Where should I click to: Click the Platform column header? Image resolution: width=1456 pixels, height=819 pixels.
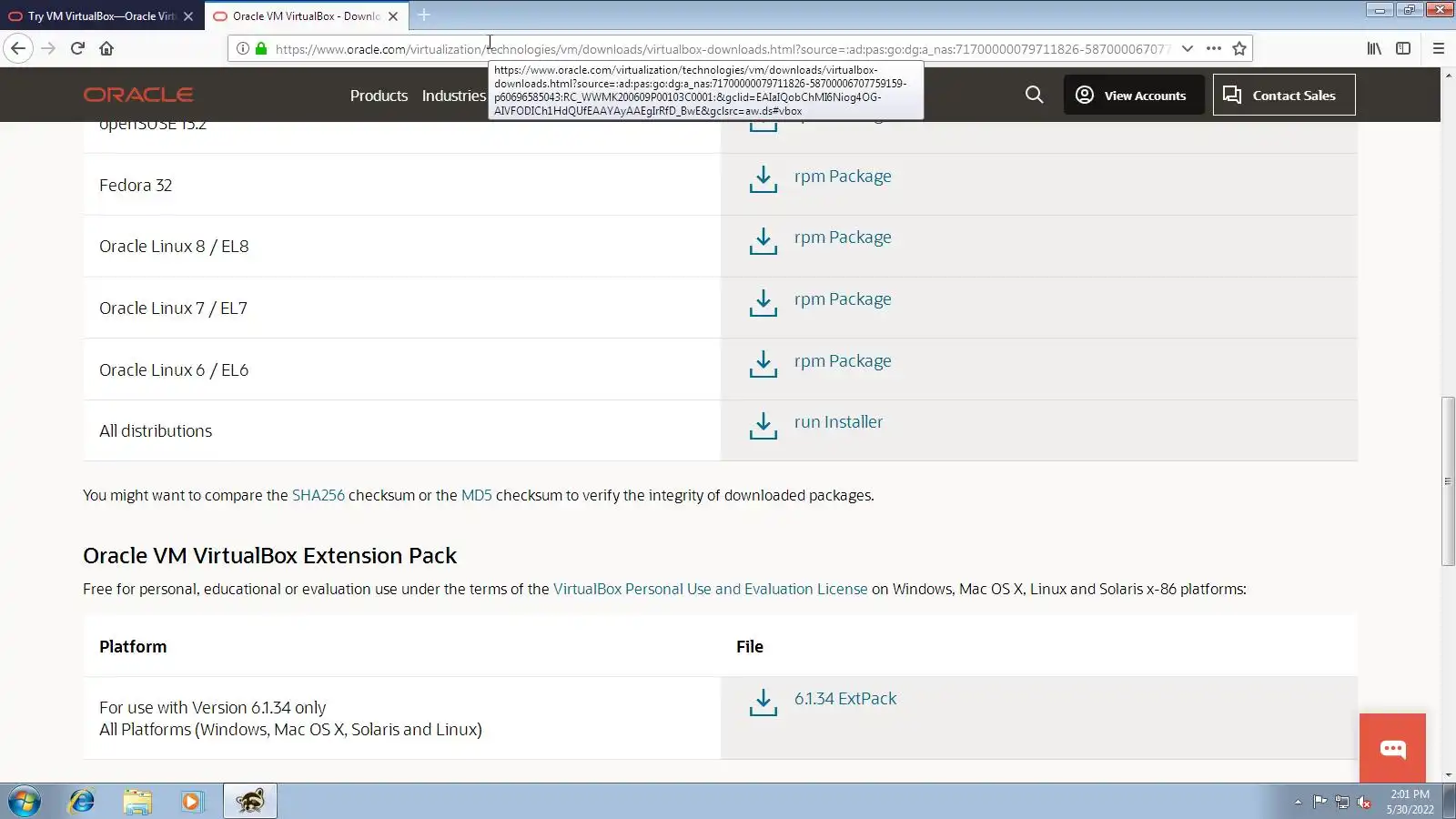pyautogui.click(x=133, y=647)
